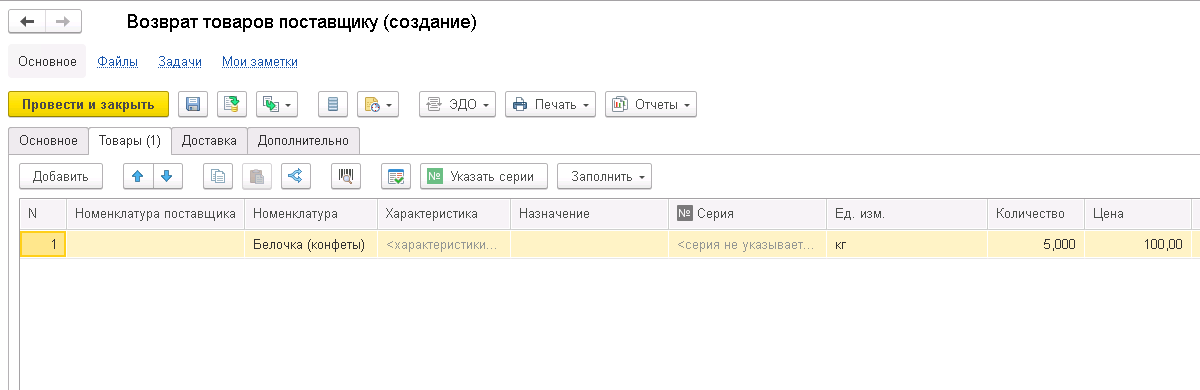
Task: Click the Цена column header
Action: click(x=1137, y=214)
